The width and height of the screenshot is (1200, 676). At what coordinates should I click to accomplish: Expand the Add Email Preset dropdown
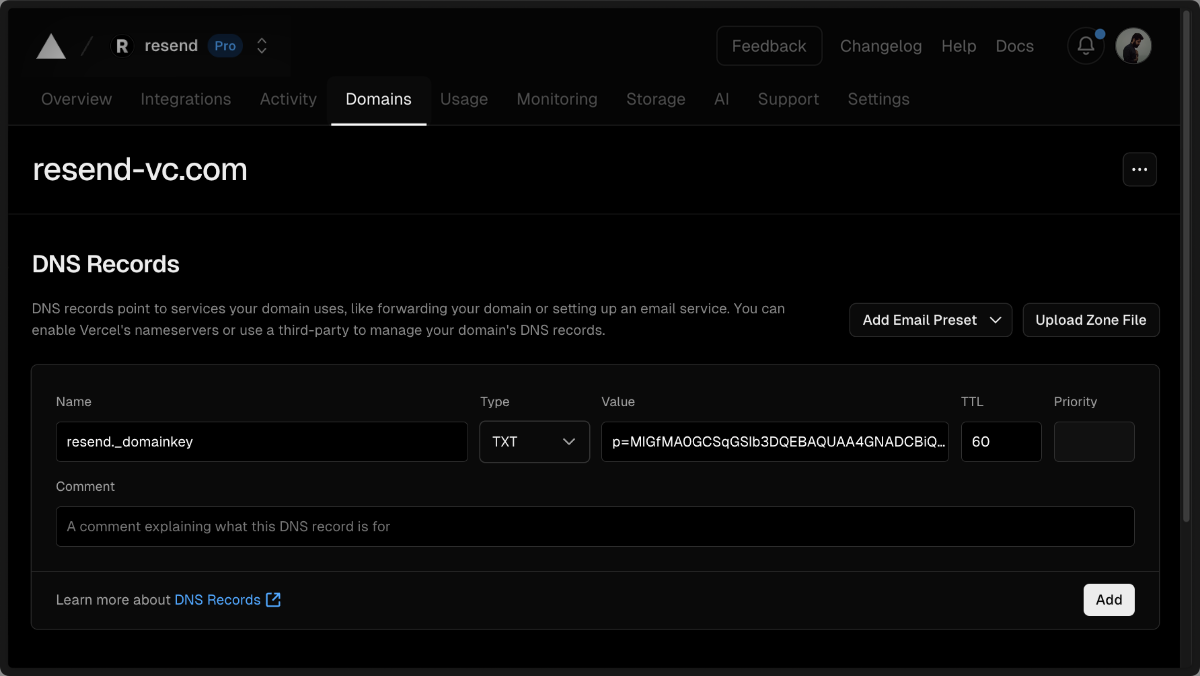(x=931, y=320)
